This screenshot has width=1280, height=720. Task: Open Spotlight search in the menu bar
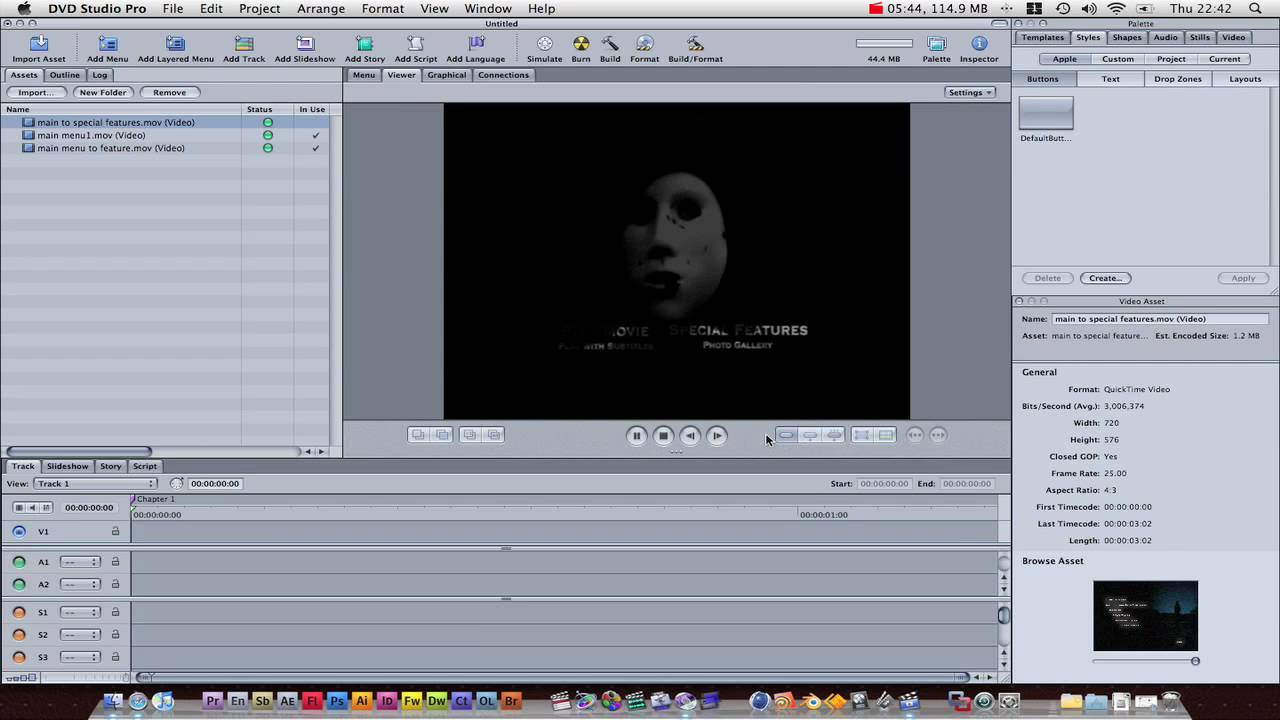pyautogui.click(x=1255, y=8)
